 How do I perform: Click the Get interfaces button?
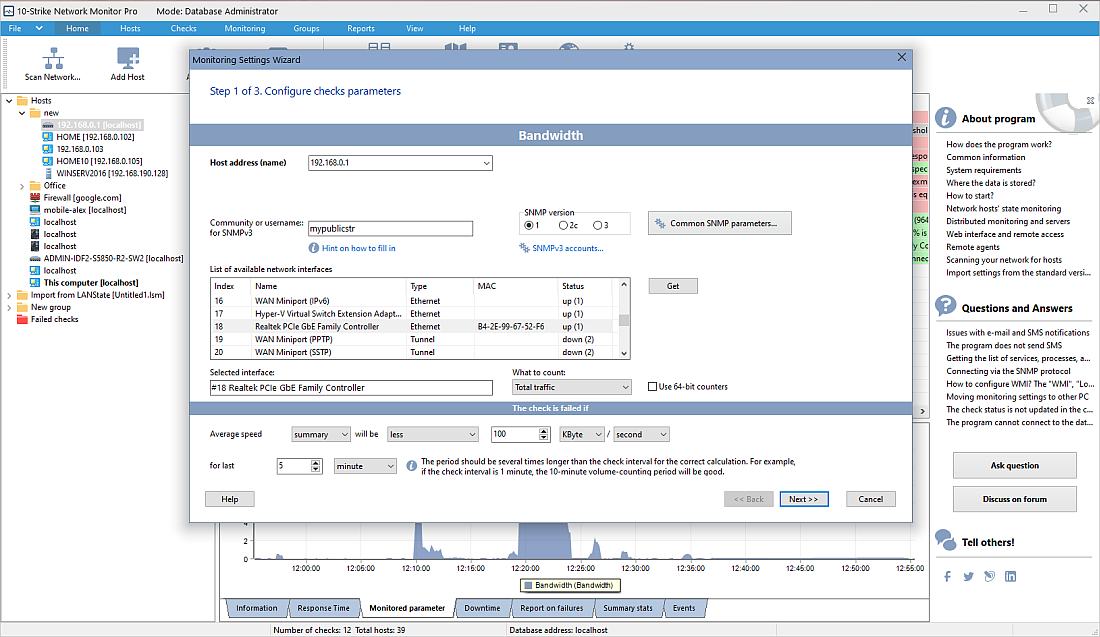(x=673, y=286)
